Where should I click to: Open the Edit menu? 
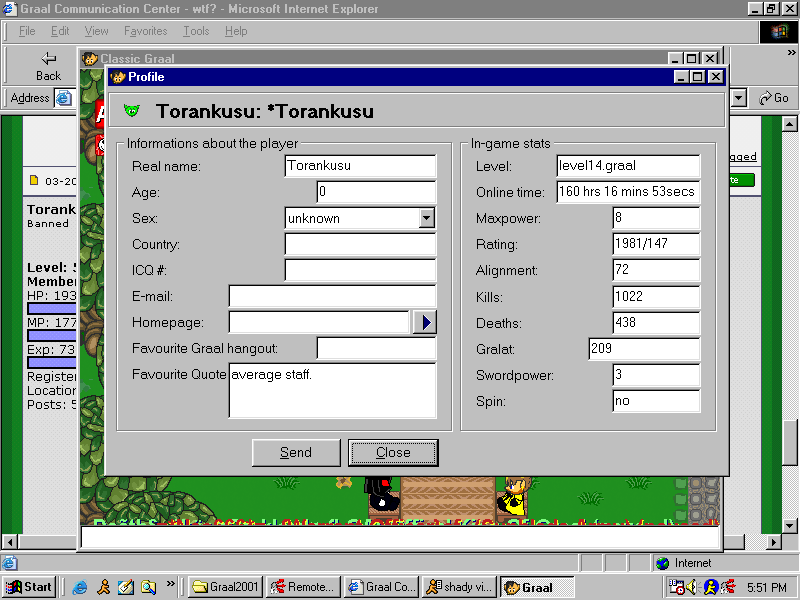tap(60, 31)
